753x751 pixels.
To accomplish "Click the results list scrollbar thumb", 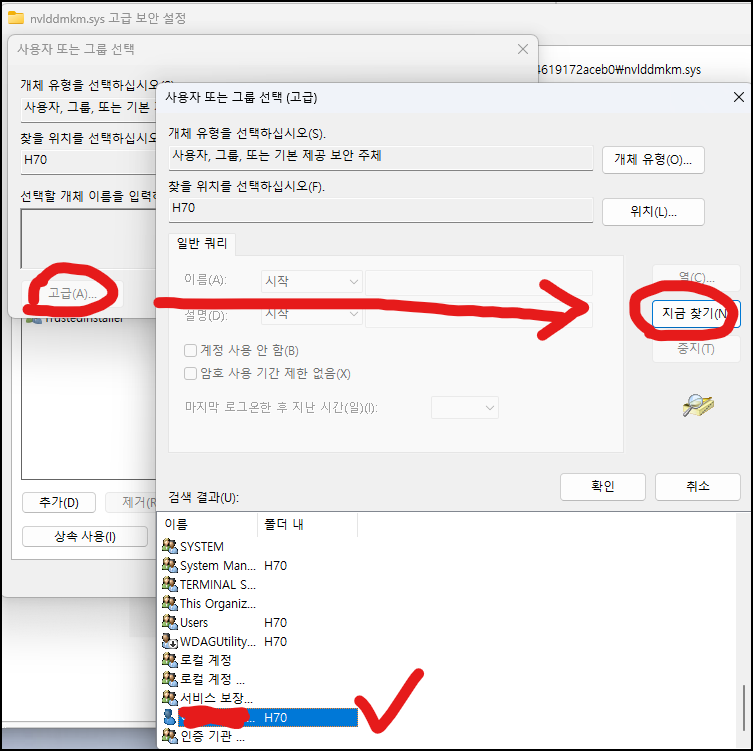I will pyautogui.click(x=744, y=708).
